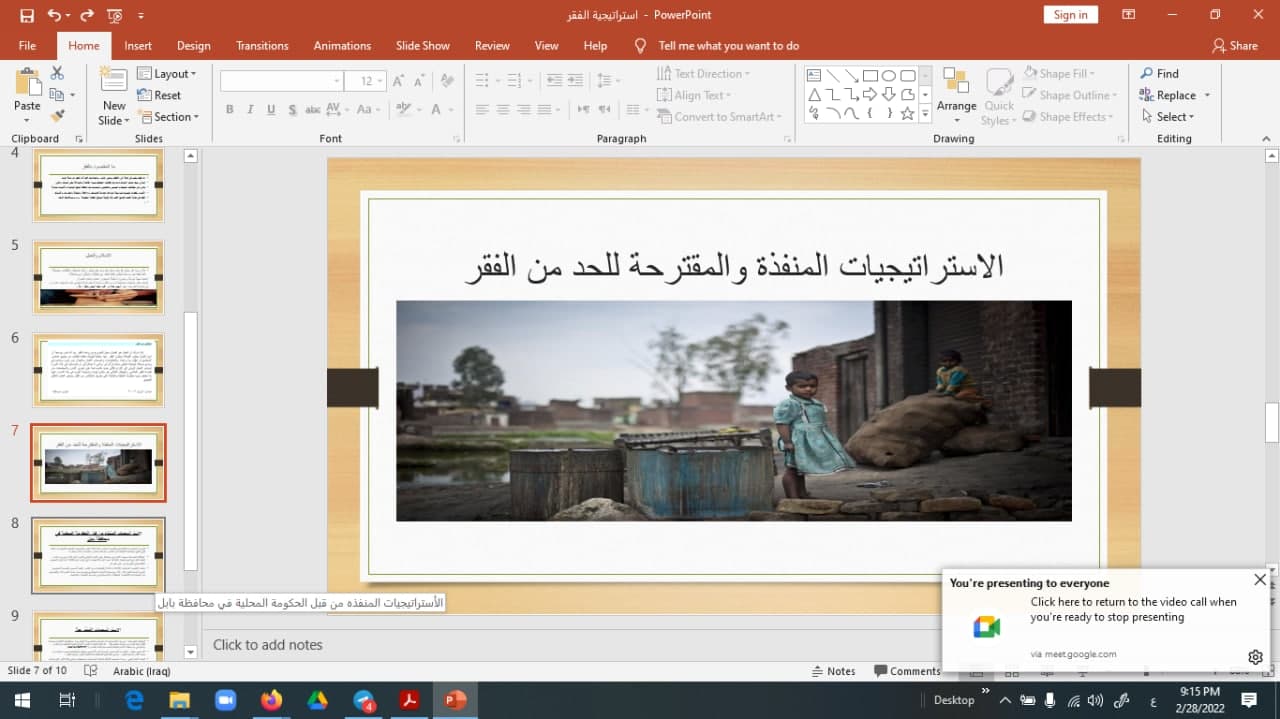Screen dimensions: 1280x719
Task: Toggle Justify alignment for paragraph
Action: tap(545, 110)
